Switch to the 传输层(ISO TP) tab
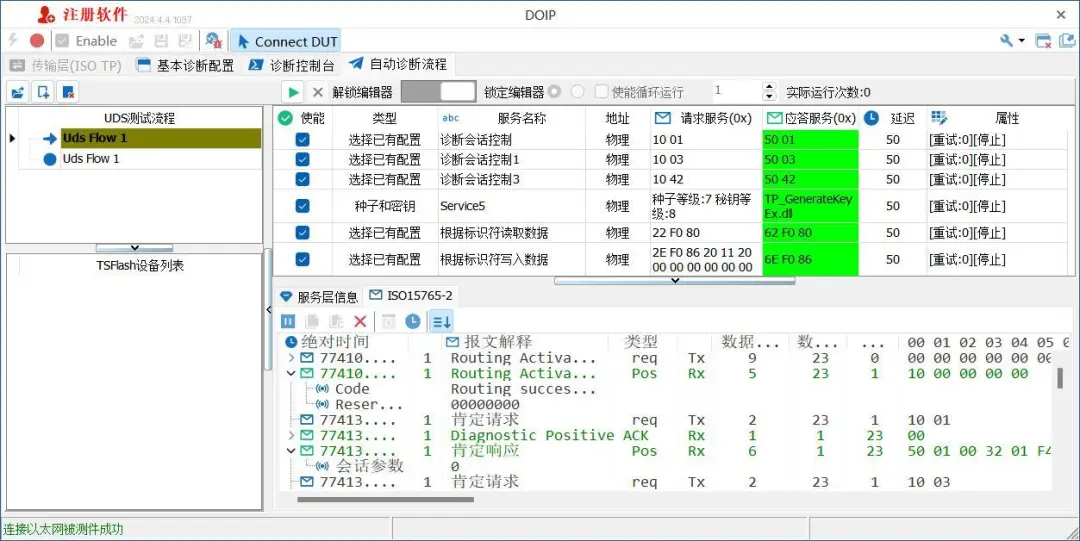 coord(65,65)
